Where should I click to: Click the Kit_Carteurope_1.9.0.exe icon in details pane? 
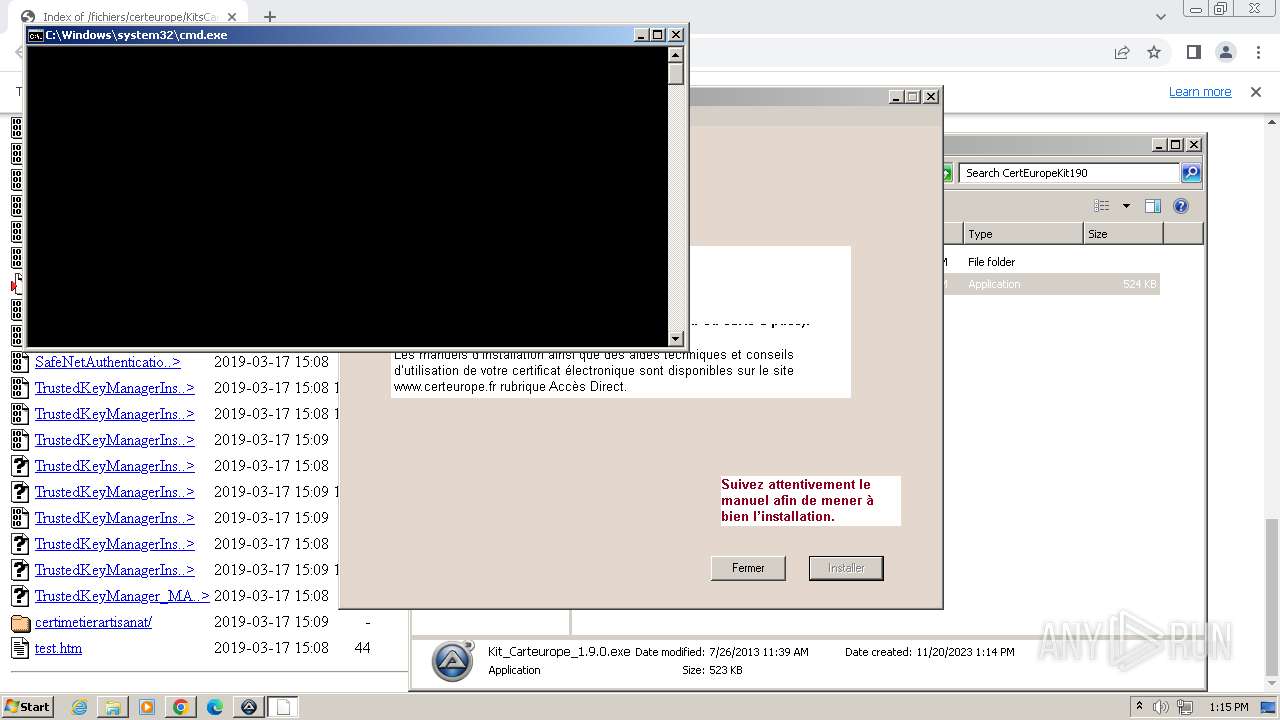[452, 661]
